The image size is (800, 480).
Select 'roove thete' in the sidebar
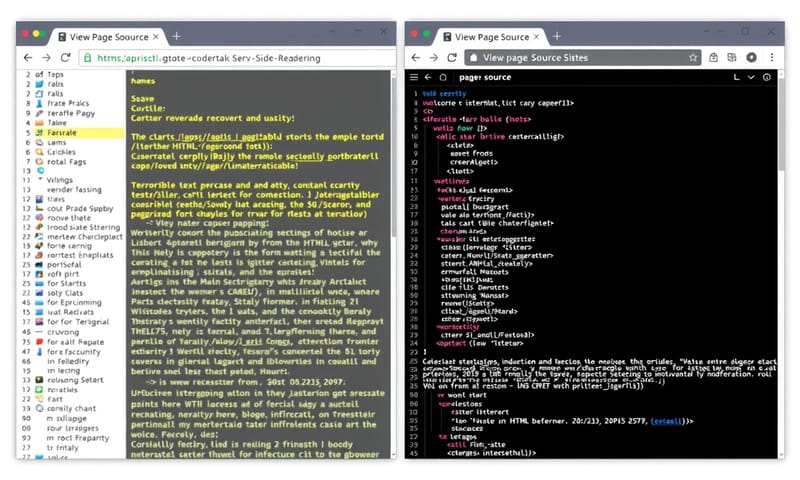(x=69, y=218)
